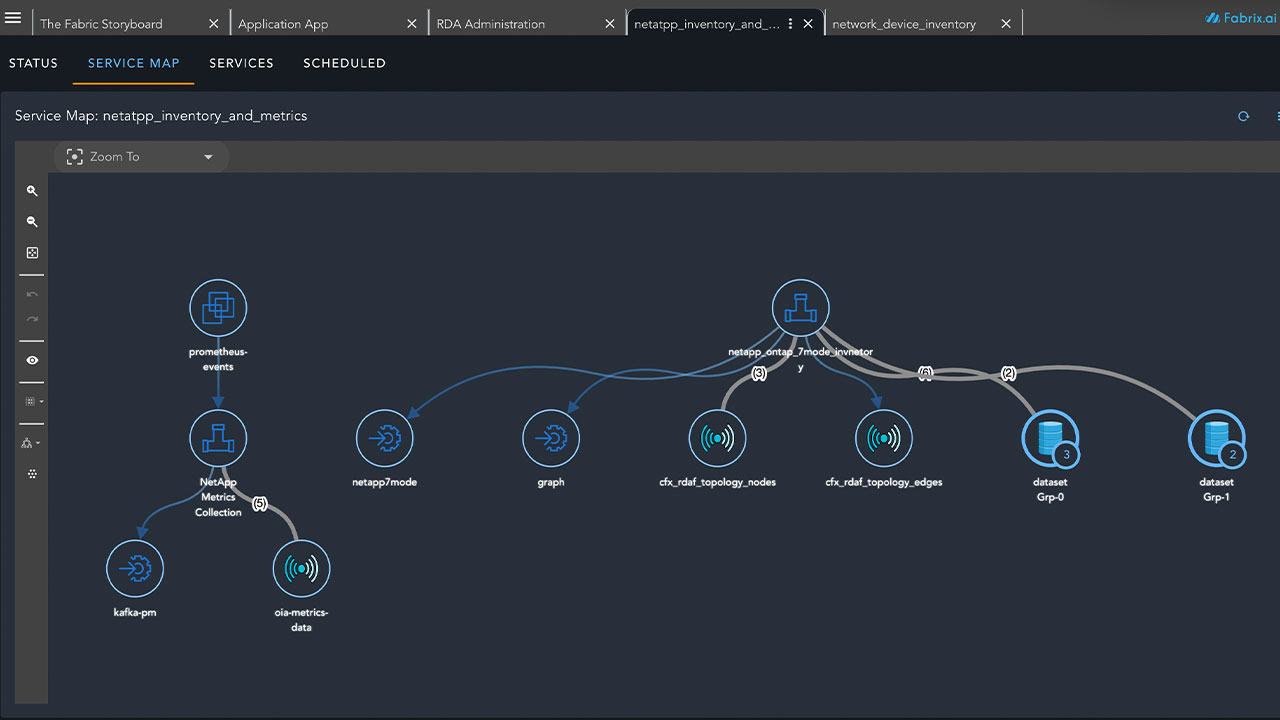
Task: Click the zoom out magnifier icon
Action: point(32,222)
